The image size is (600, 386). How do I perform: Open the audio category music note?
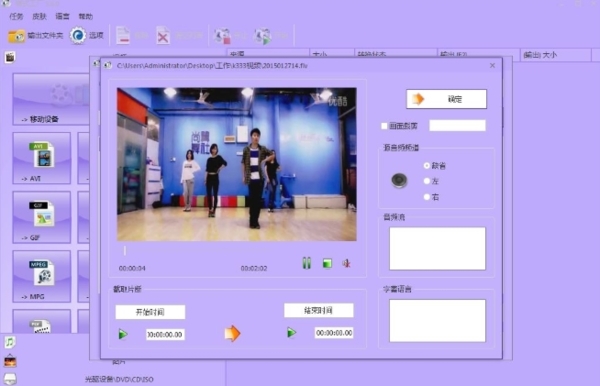click(x=10, y=342)
